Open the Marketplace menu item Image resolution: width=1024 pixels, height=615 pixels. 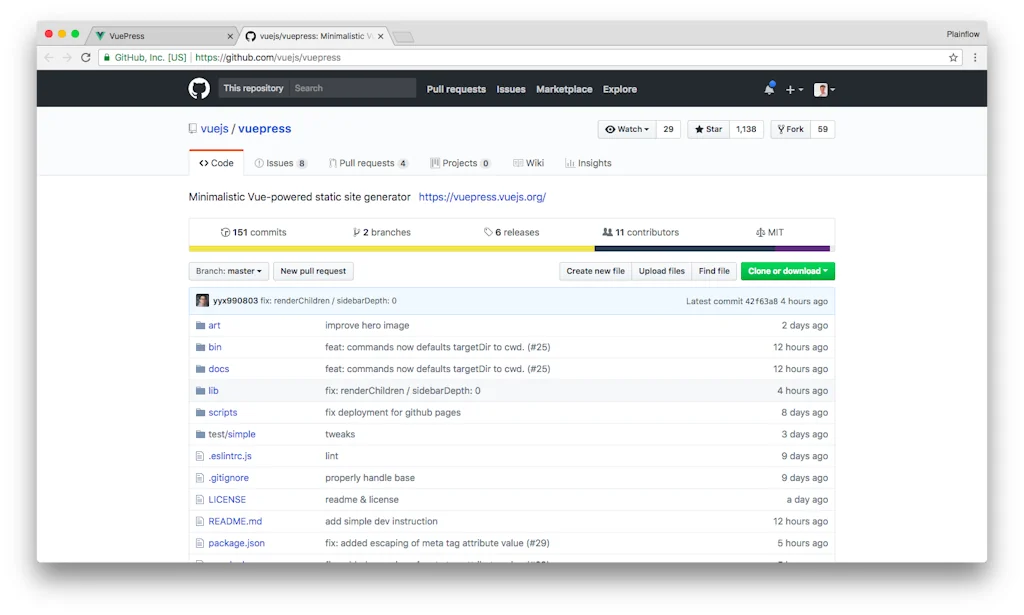[564, 89]
